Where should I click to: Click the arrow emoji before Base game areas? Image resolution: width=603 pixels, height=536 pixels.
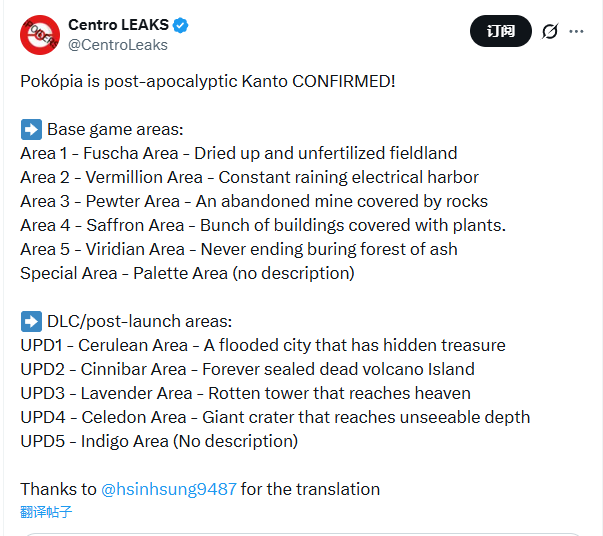point(30,129)
